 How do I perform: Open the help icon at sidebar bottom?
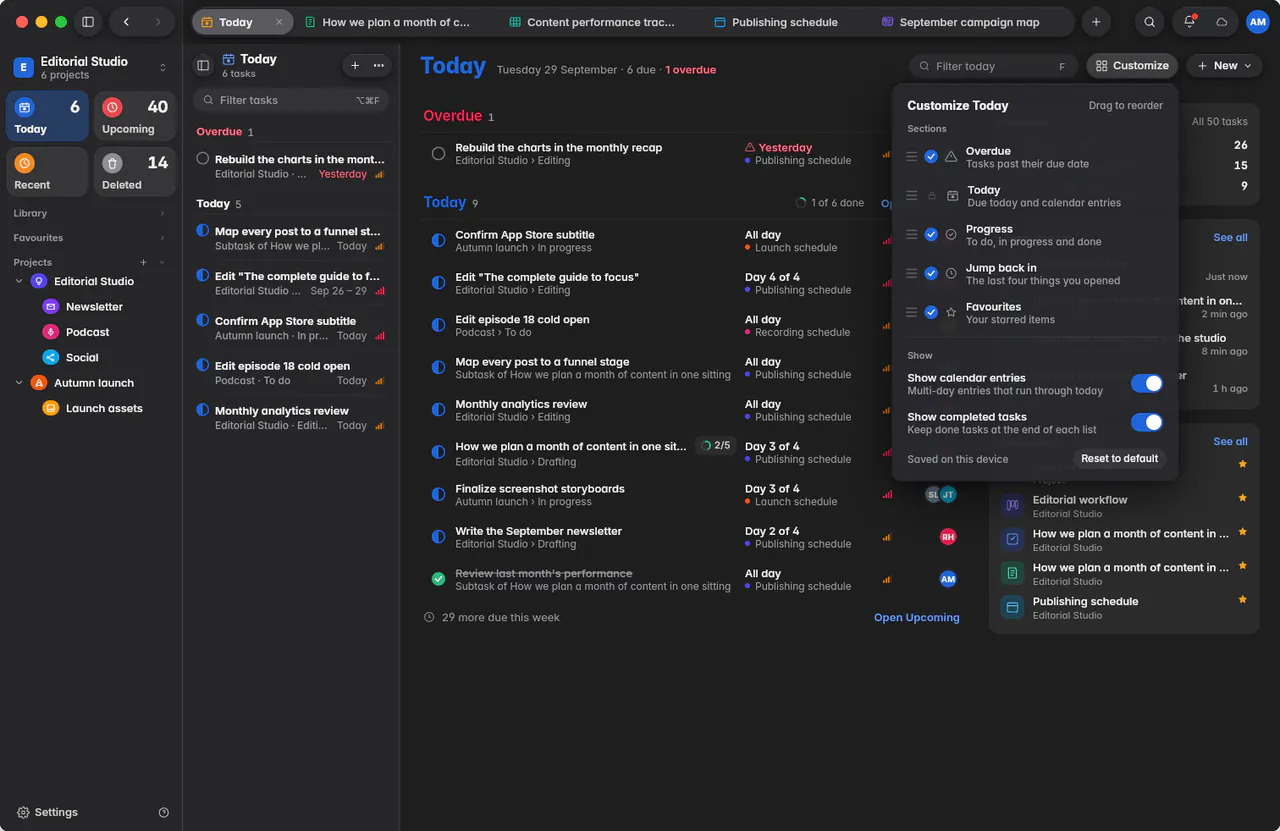164,812
